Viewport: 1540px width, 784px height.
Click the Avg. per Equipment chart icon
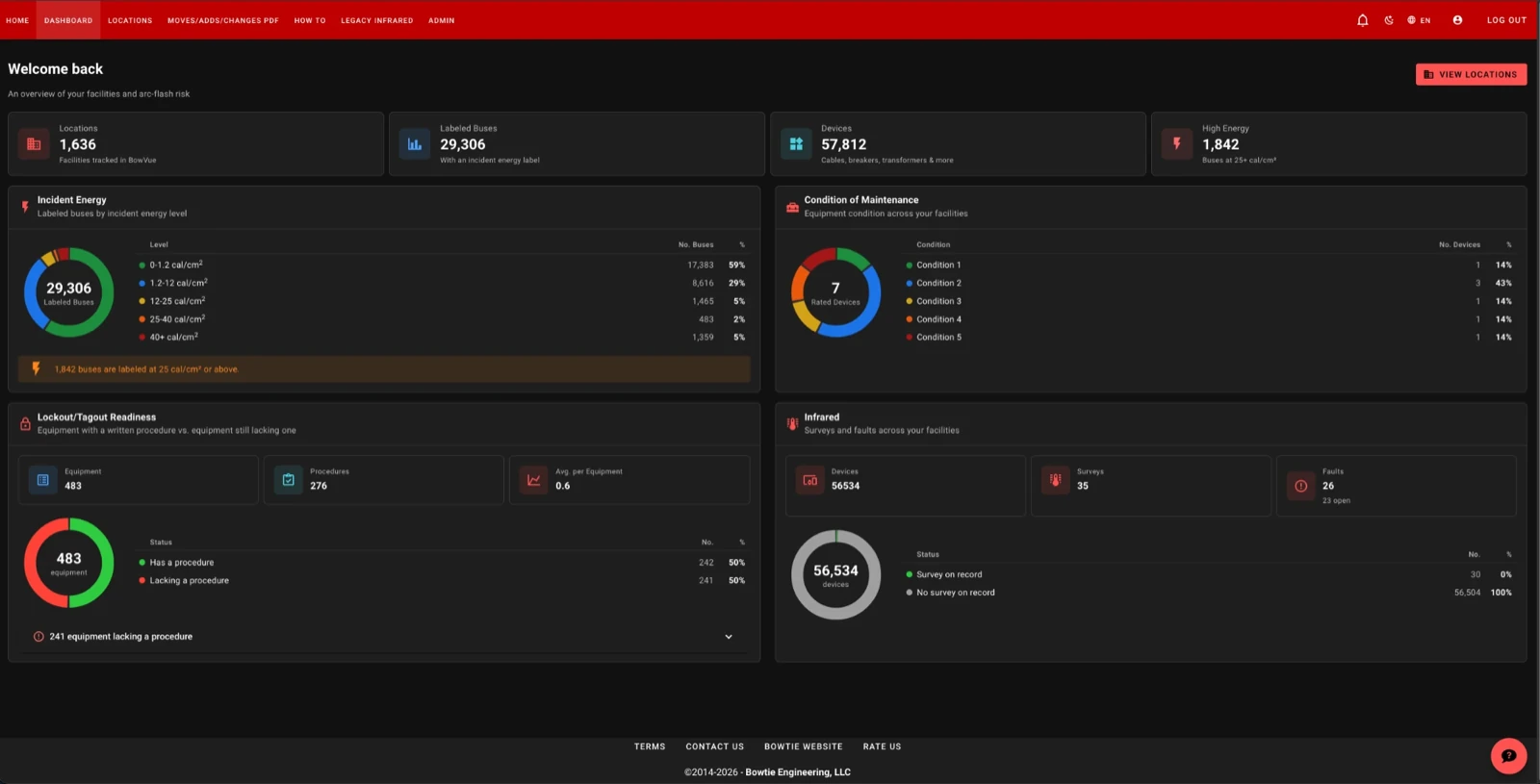click(x=533, y=480)
